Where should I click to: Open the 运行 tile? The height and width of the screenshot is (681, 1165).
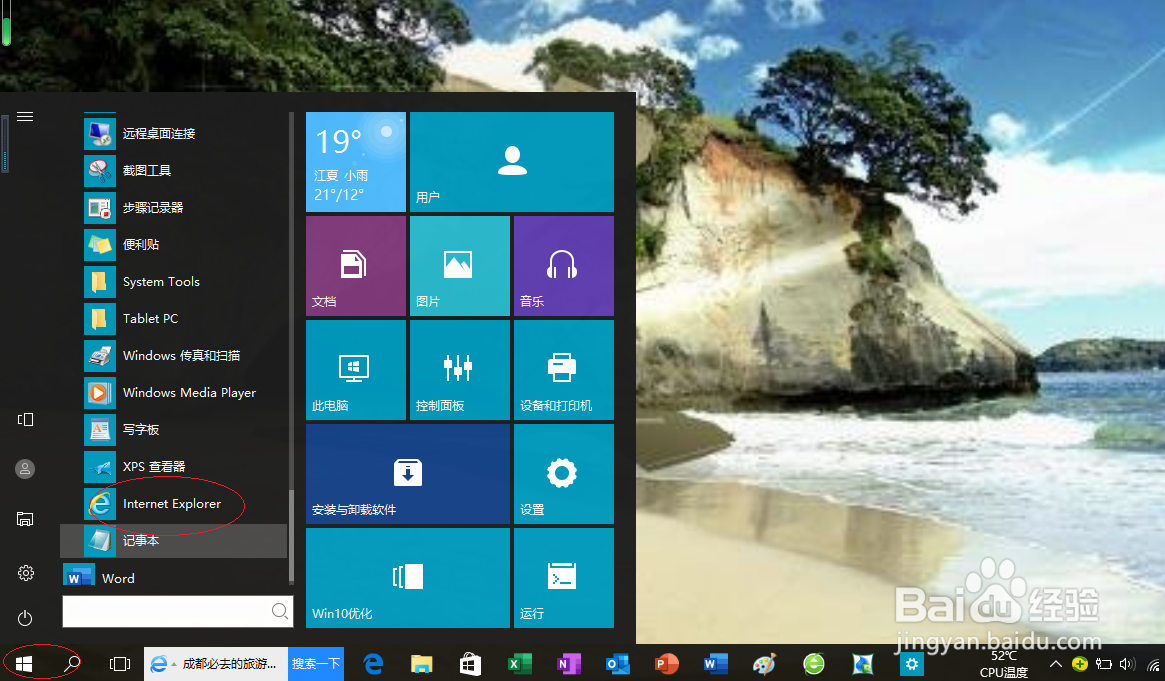pyautogui.click(x=564, y=578)
